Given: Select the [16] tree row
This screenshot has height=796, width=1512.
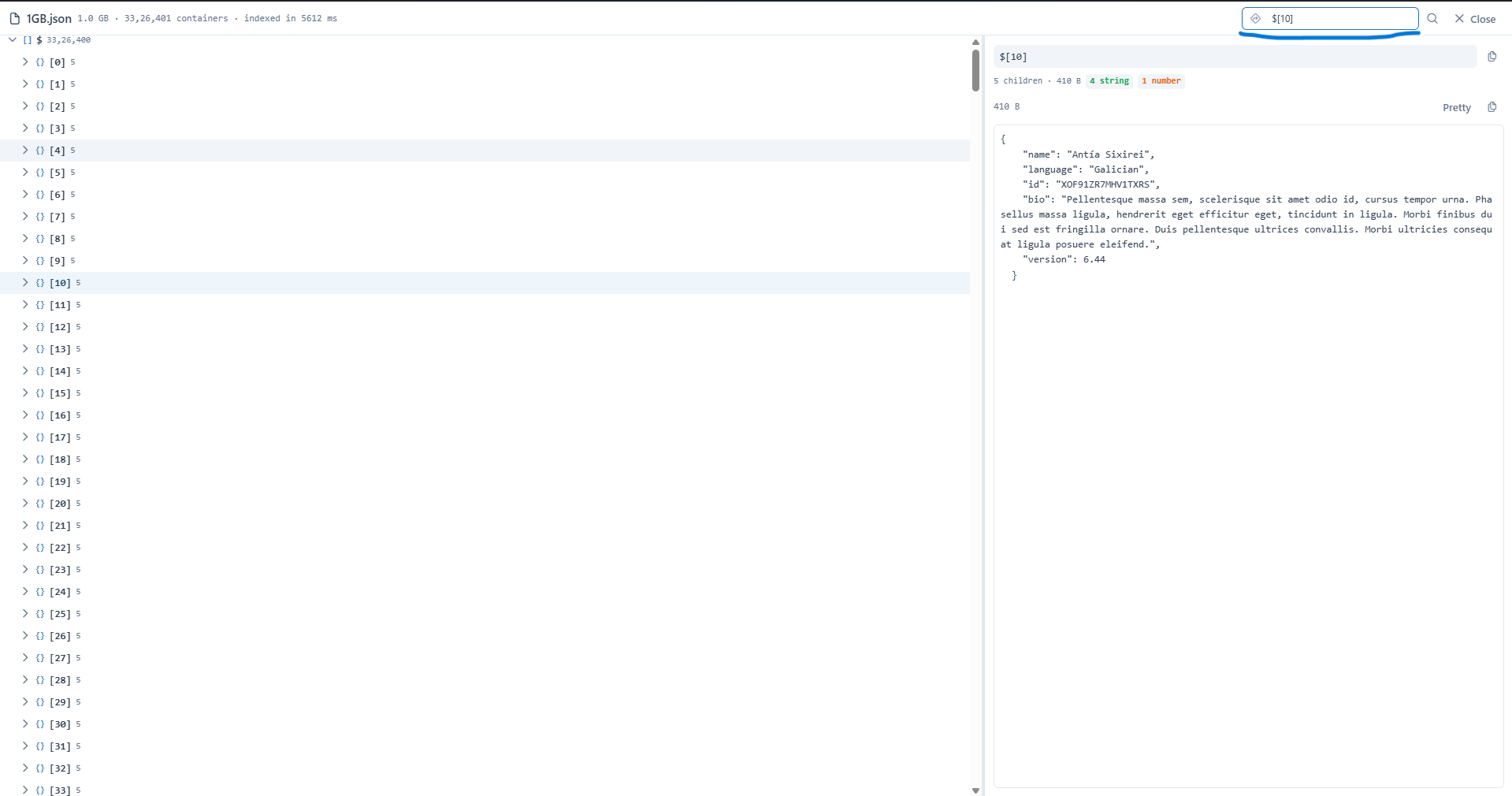Looking at the screenshot, I should 485,415.
